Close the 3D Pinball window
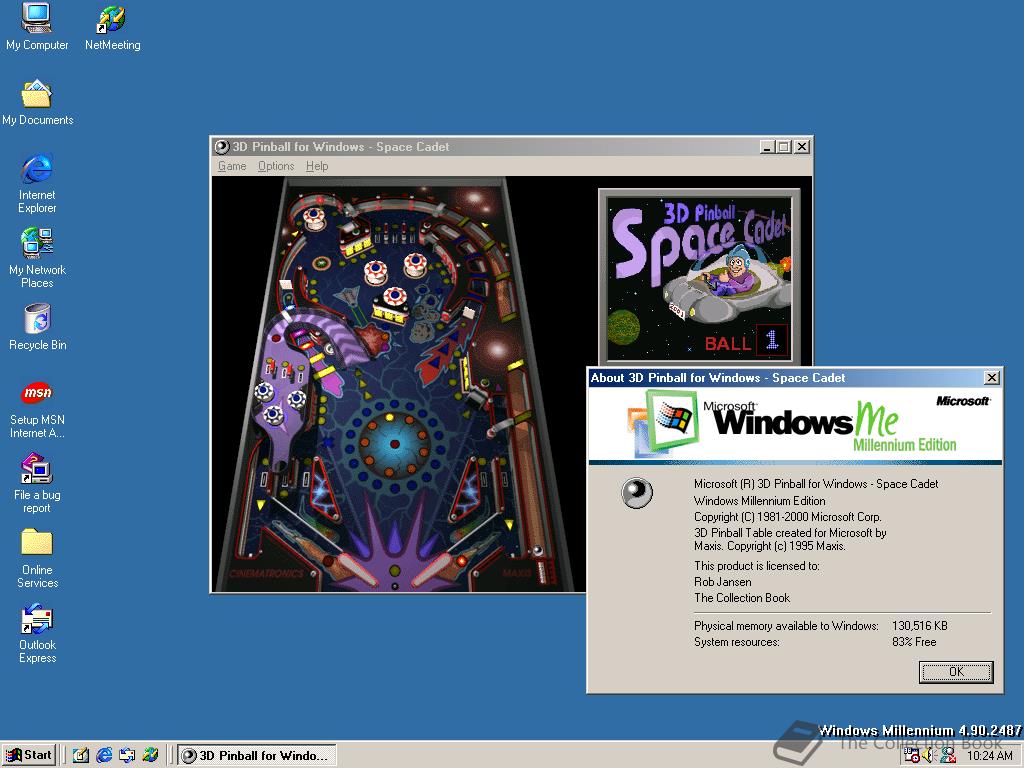Screen dimensions: 1024x768 [802, 147]
